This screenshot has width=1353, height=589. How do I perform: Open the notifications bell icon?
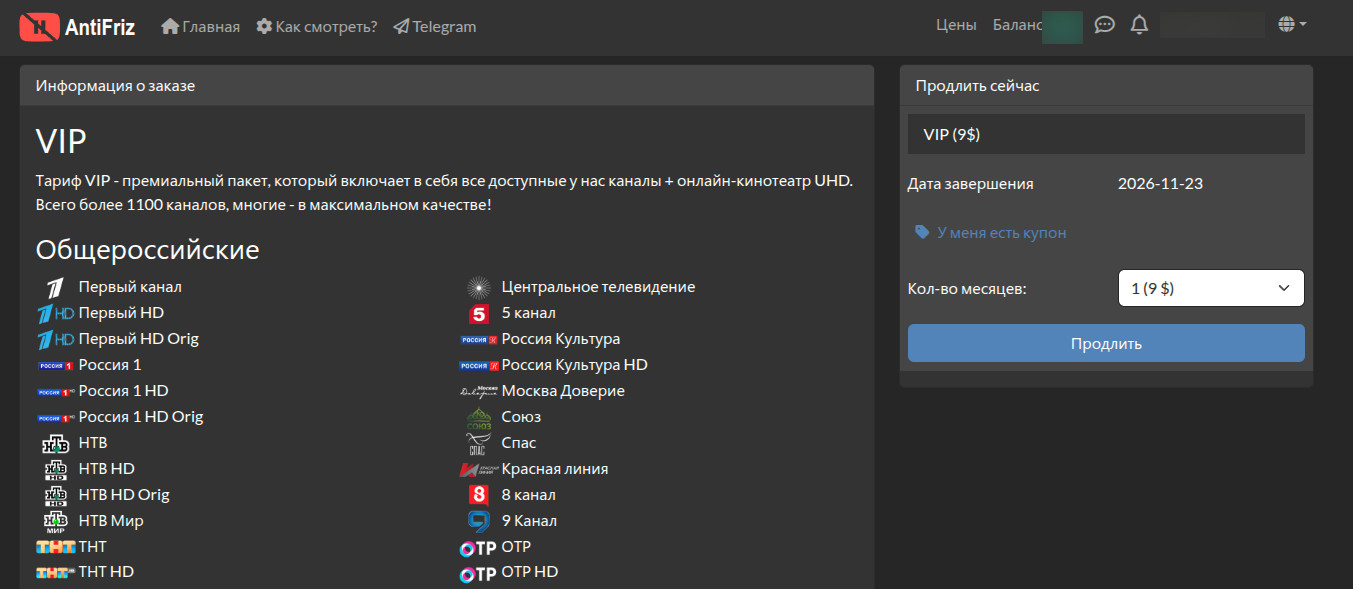point(1139,25)
